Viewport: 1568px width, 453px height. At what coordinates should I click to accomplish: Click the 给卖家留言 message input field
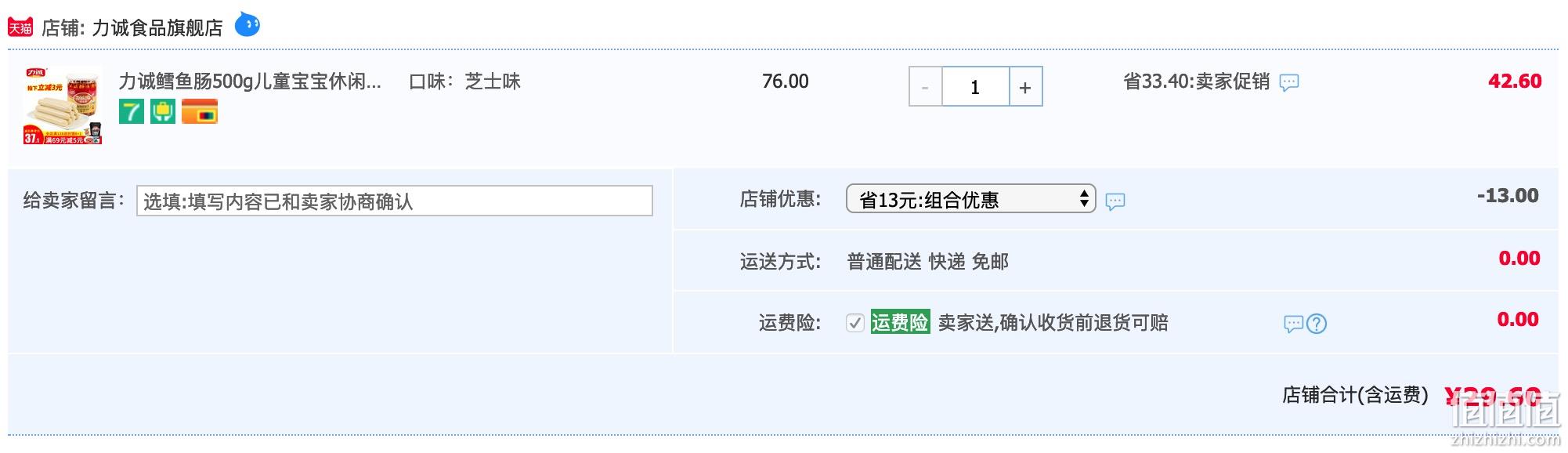click(x=394, y=201)
